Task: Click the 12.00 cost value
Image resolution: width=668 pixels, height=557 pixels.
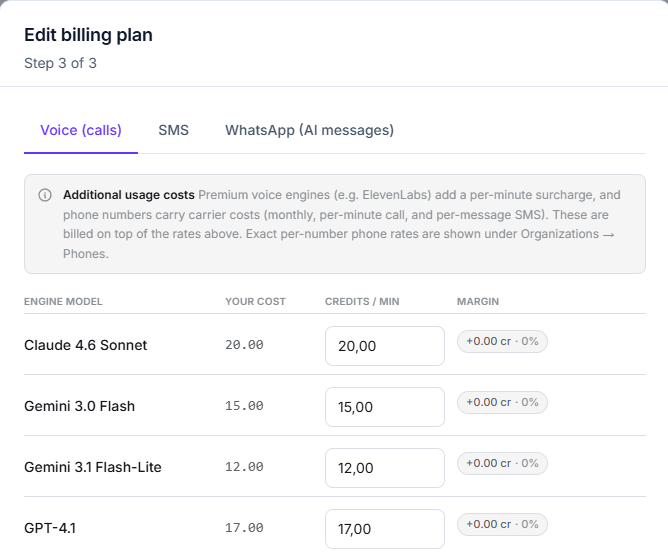Action: click(x=244, y=467)
